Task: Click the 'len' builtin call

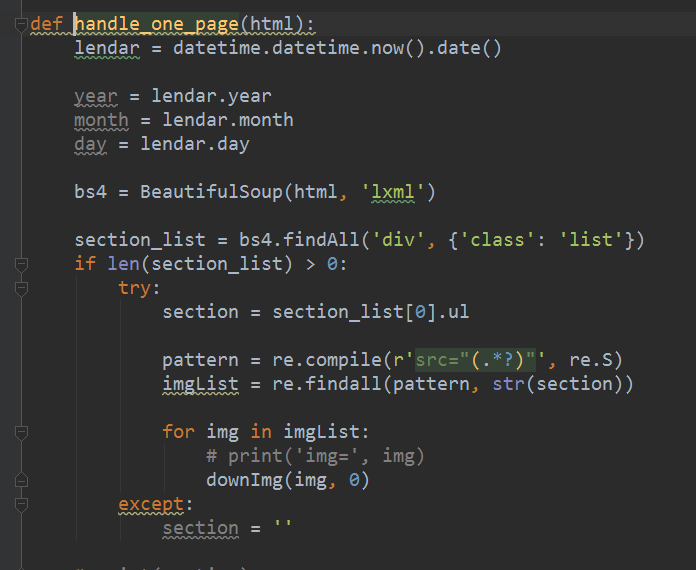Action: [x=123, y=264]
